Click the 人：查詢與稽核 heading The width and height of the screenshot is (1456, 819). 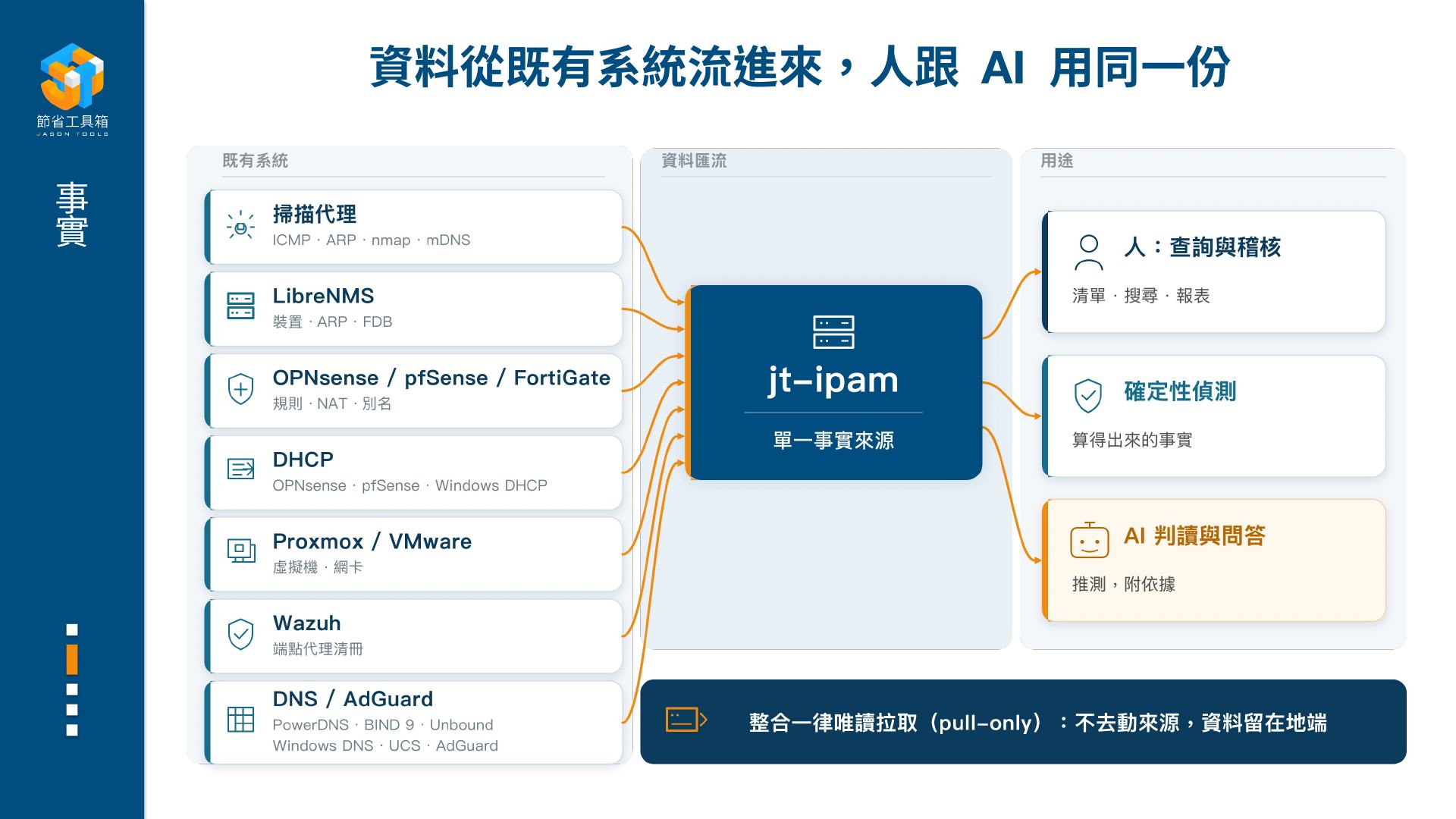pyautogui.click(x=1202, y=247)
